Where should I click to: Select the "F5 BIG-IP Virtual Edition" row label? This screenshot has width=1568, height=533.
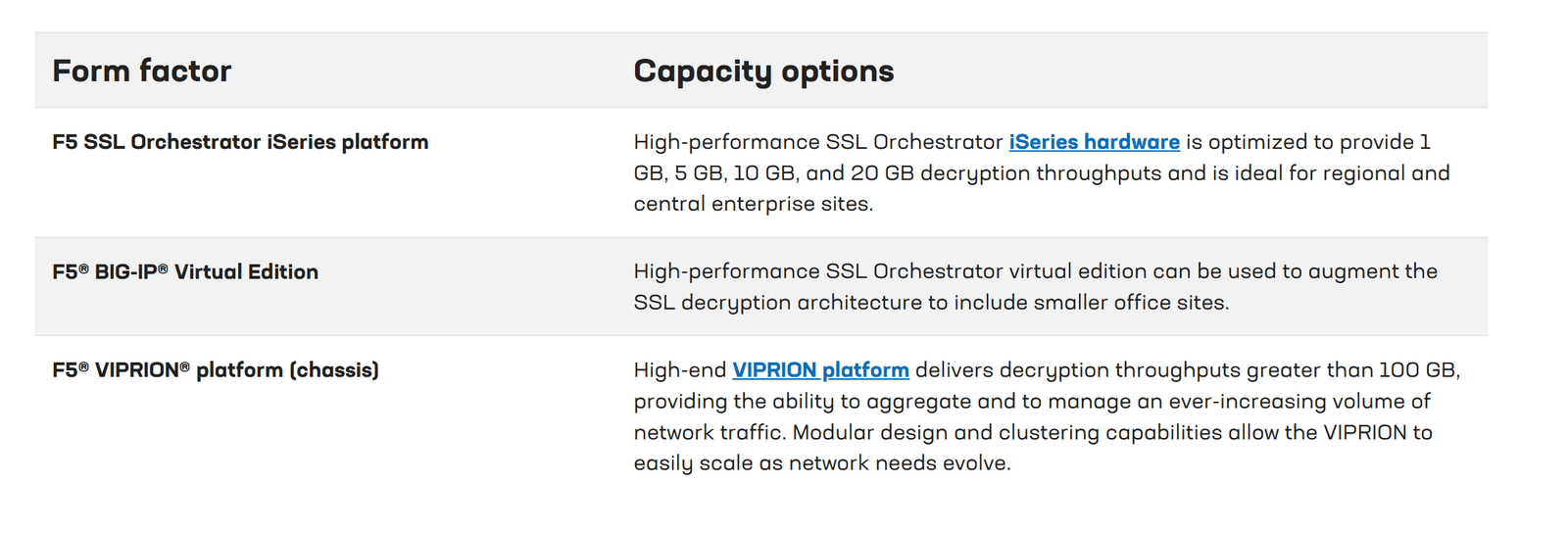click(x=185, y=272)
